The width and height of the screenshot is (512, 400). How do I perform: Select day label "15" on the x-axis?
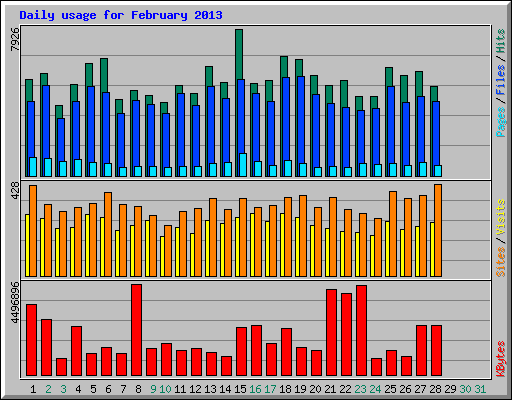[x=240, y=389]
